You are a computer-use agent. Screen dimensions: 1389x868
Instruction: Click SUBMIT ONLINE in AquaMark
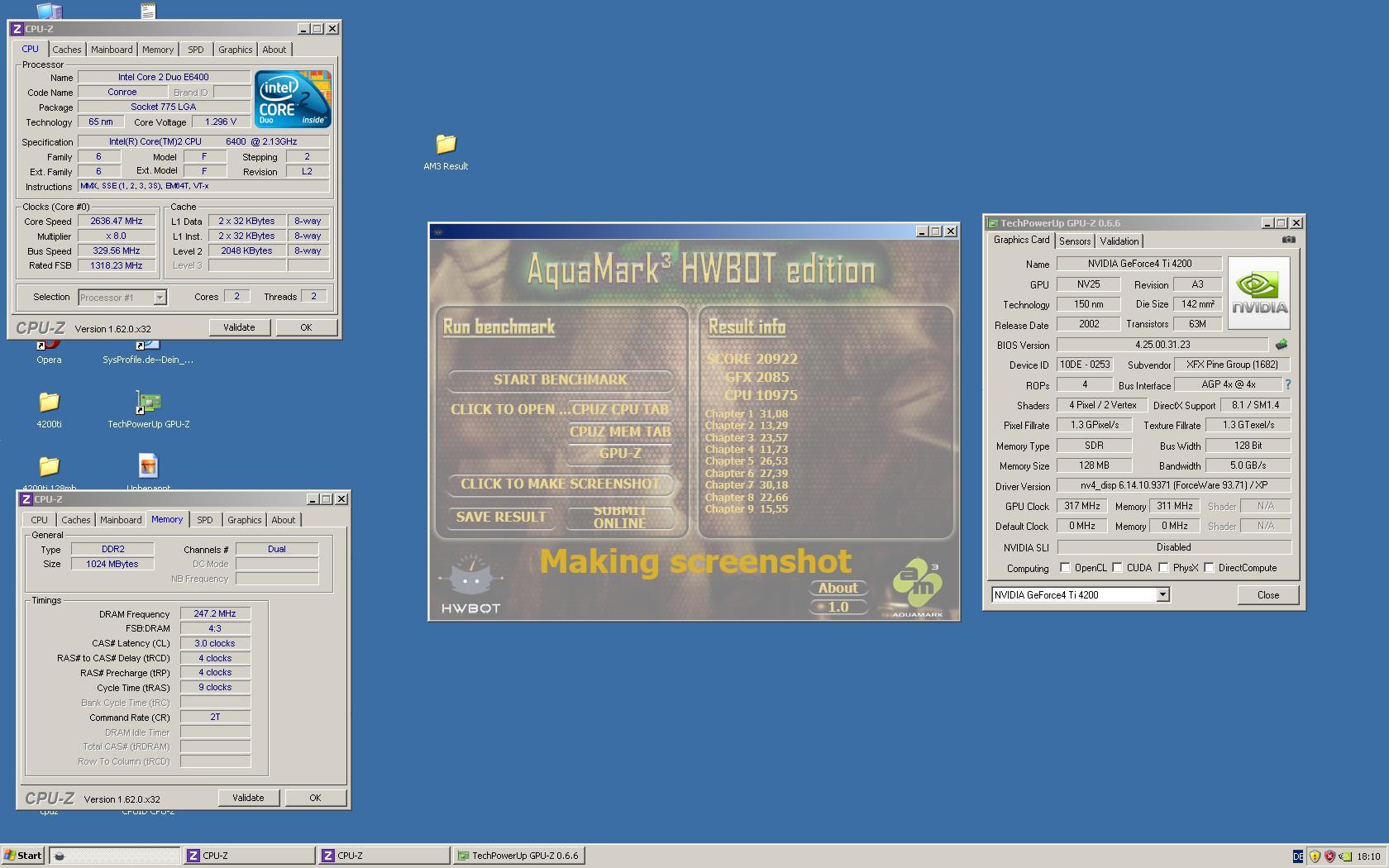click(x=620, y=517)
